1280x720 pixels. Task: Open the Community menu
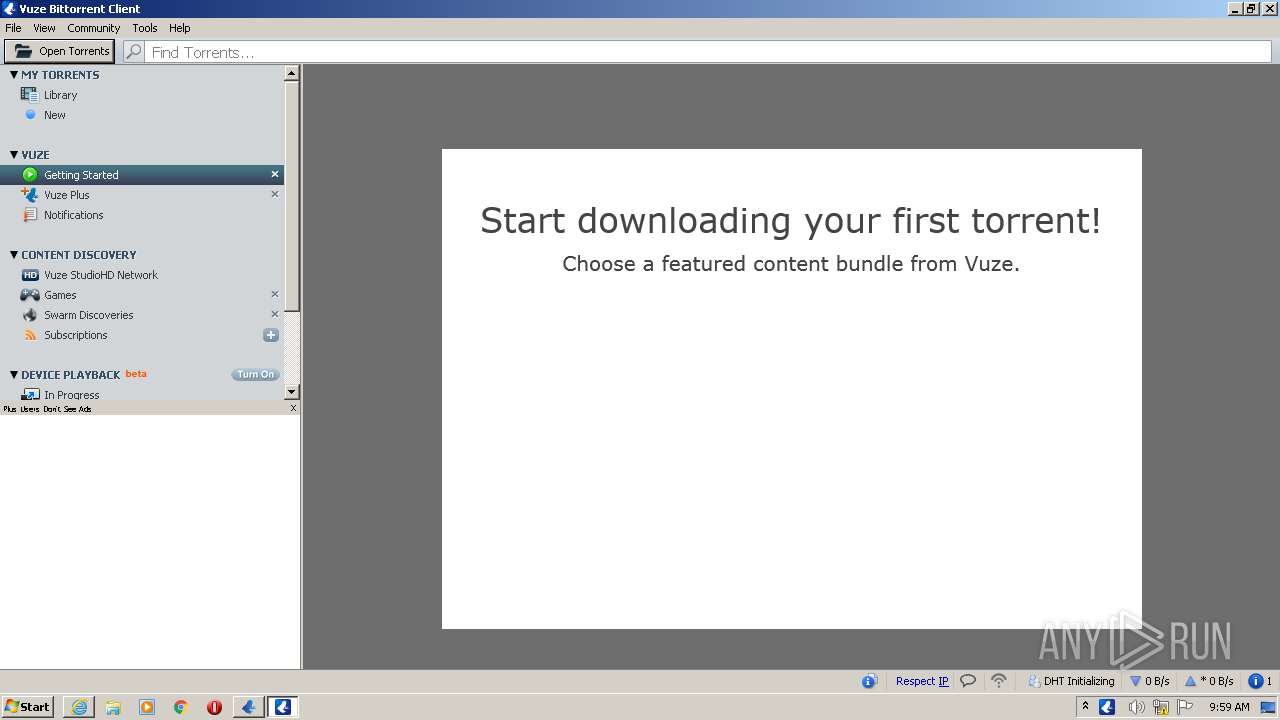pos(94,28)
